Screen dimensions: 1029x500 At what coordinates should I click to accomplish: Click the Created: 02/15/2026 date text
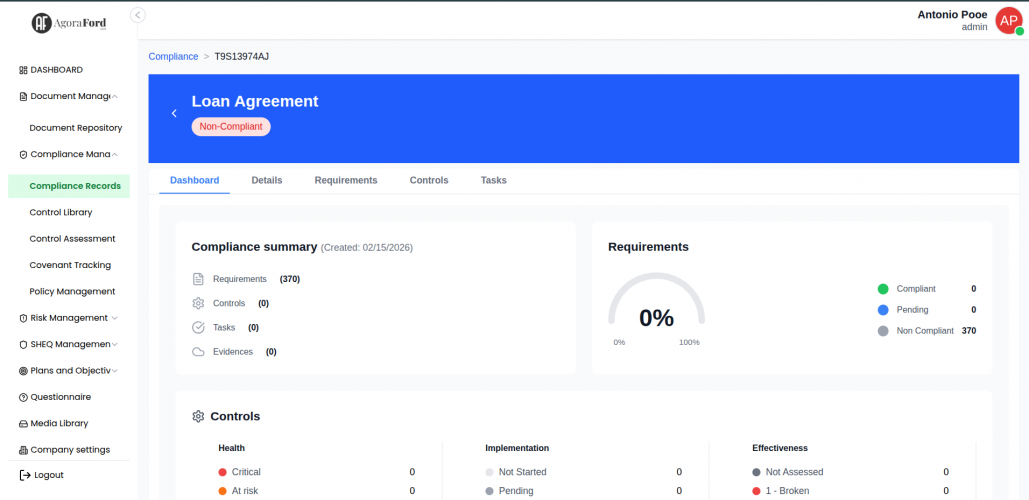367,248
